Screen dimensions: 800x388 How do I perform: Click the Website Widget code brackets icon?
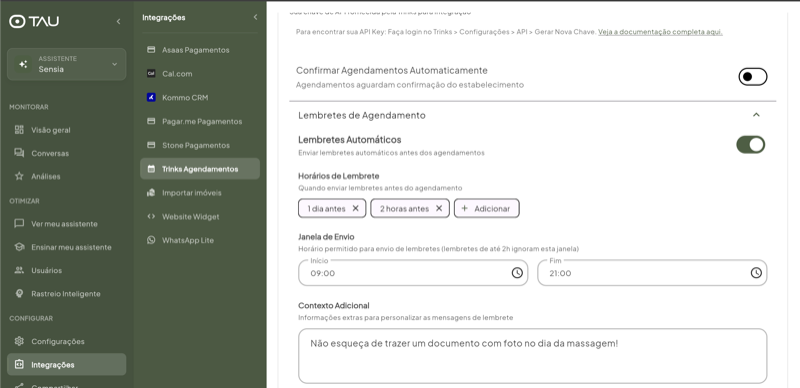coord(151,216)
